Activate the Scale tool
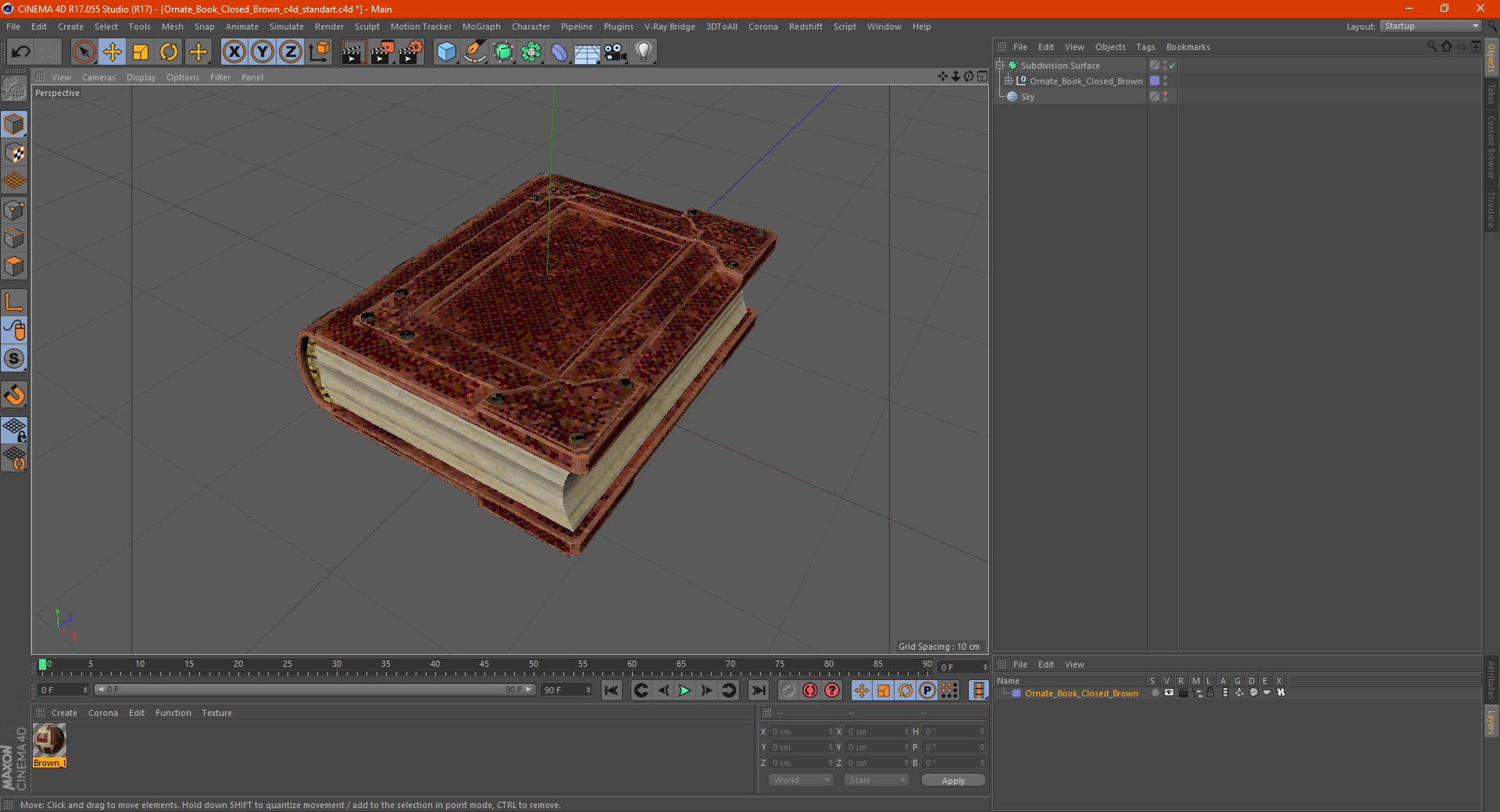 pyautogui.click(x=141, y=52)
